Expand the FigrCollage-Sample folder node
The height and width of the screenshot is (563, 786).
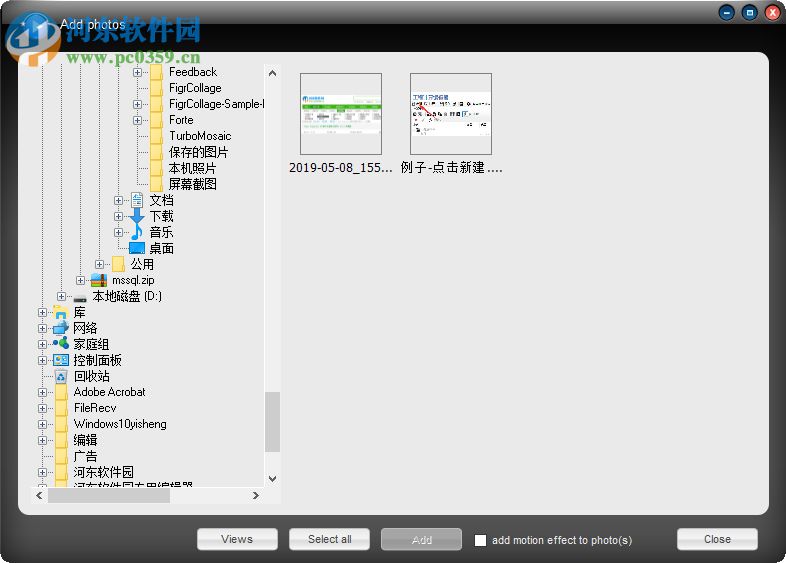tap(137, 104)
